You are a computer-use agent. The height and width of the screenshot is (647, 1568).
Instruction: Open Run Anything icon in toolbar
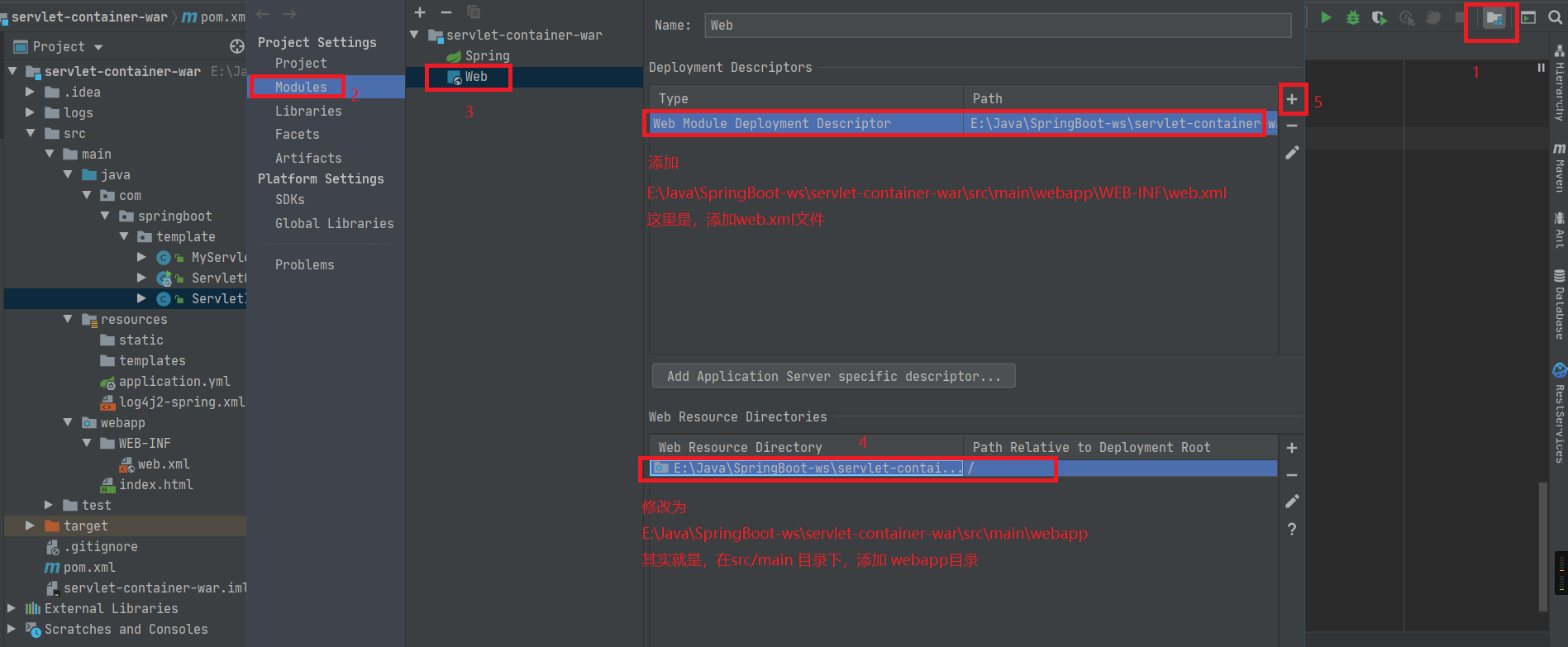pos(1528,17)
